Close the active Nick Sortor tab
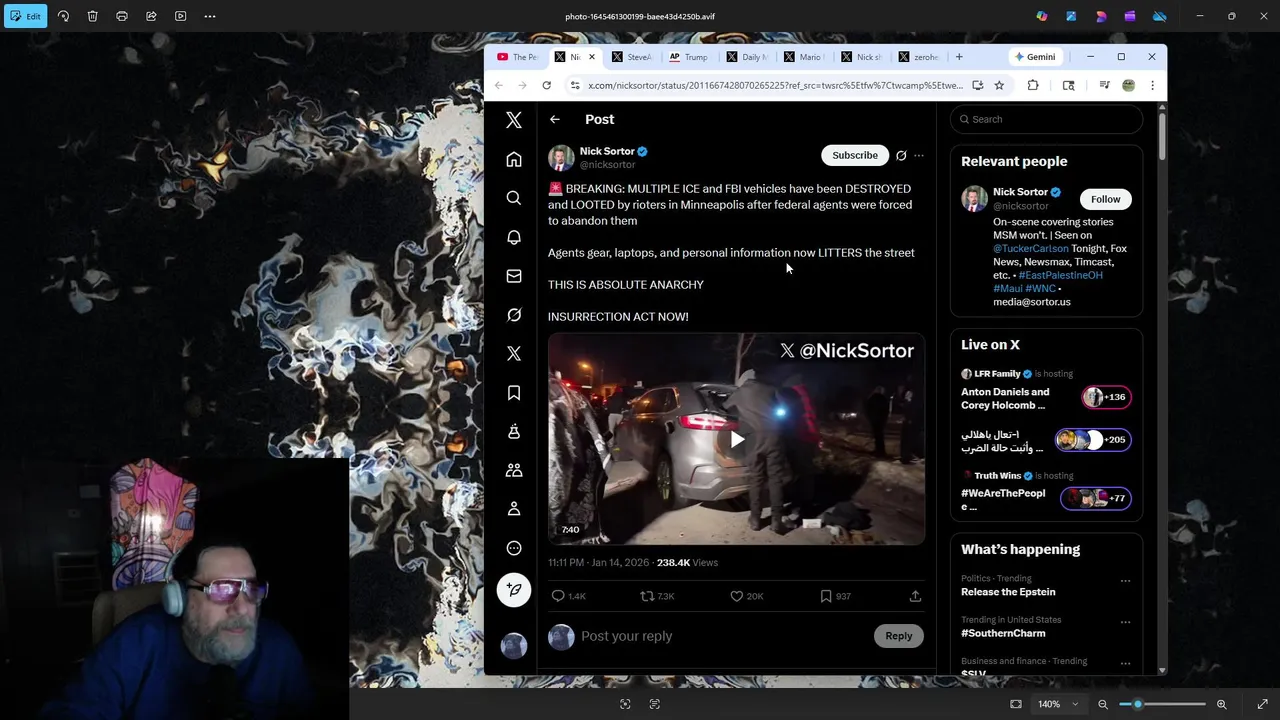Image resolution: width=1280 pixels, height=720 pixels. (x=591, y=57)
